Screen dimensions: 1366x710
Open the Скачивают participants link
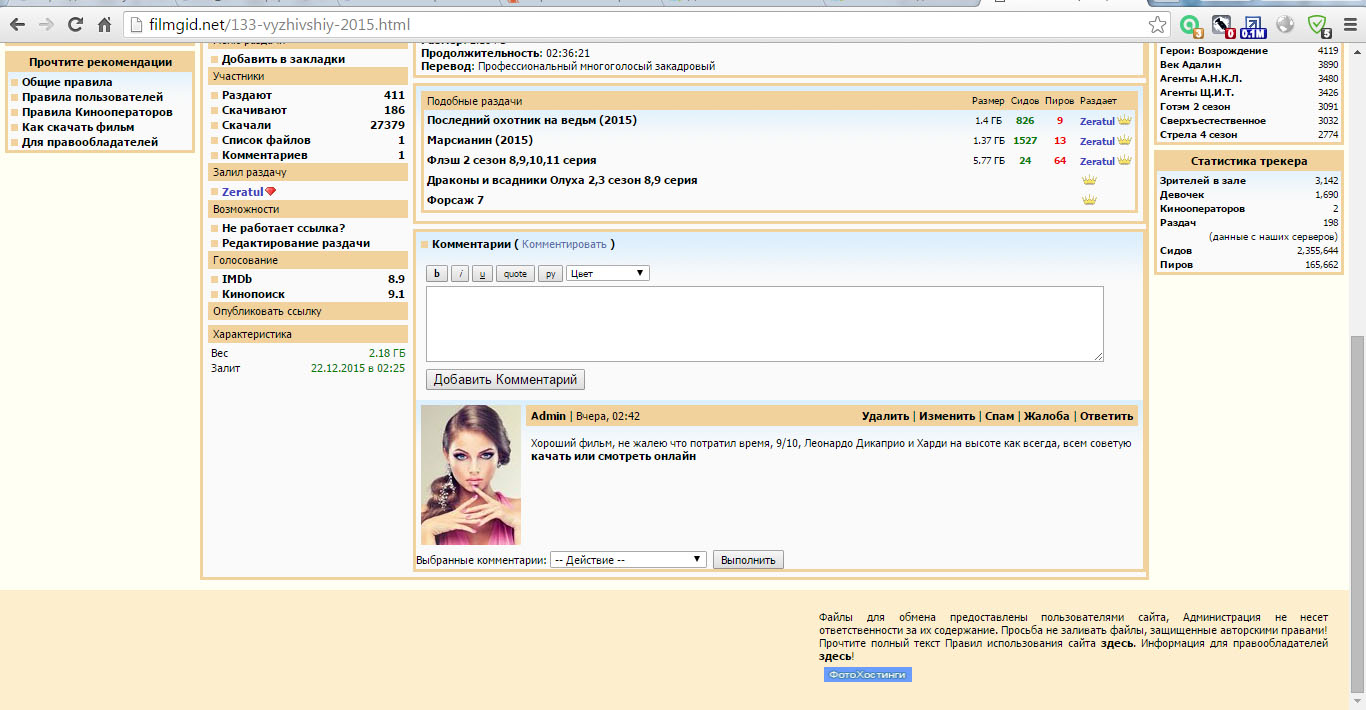click(x=254, y=110)
